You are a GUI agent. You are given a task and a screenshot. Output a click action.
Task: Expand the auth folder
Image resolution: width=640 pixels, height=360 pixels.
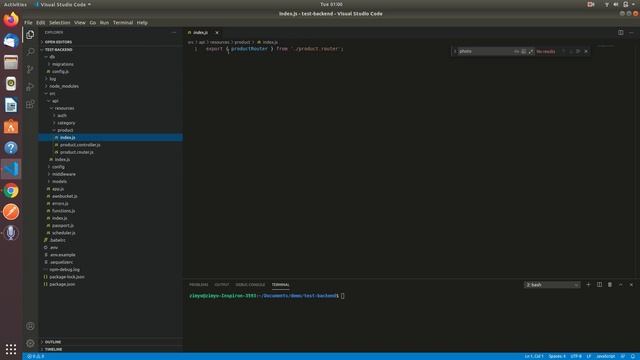tap(62, 116)
